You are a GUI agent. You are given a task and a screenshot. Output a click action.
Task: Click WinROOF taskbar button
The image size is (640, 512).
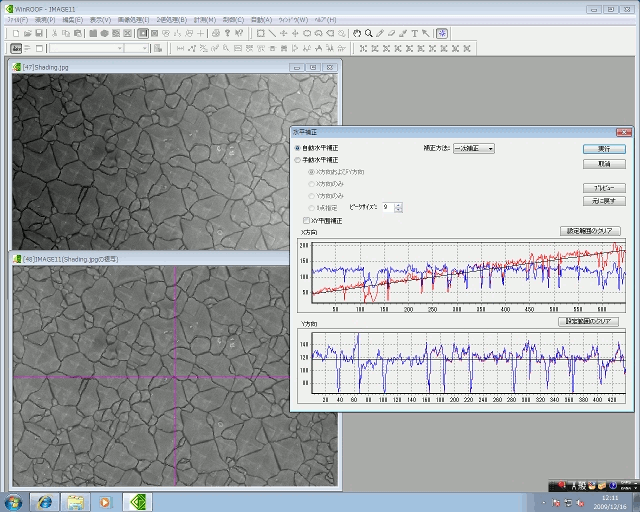(x=138, y=502)
